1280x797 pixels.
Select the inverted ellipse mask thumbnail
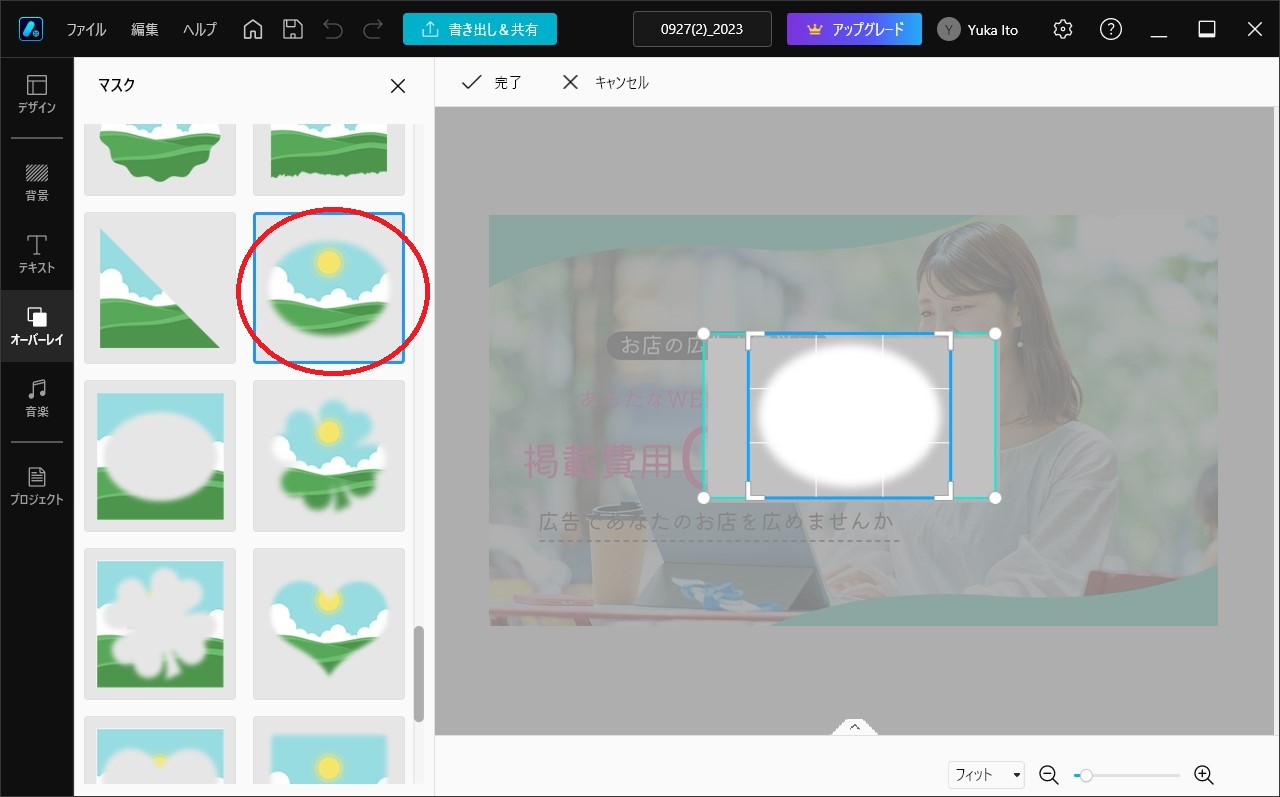[160, 456]
